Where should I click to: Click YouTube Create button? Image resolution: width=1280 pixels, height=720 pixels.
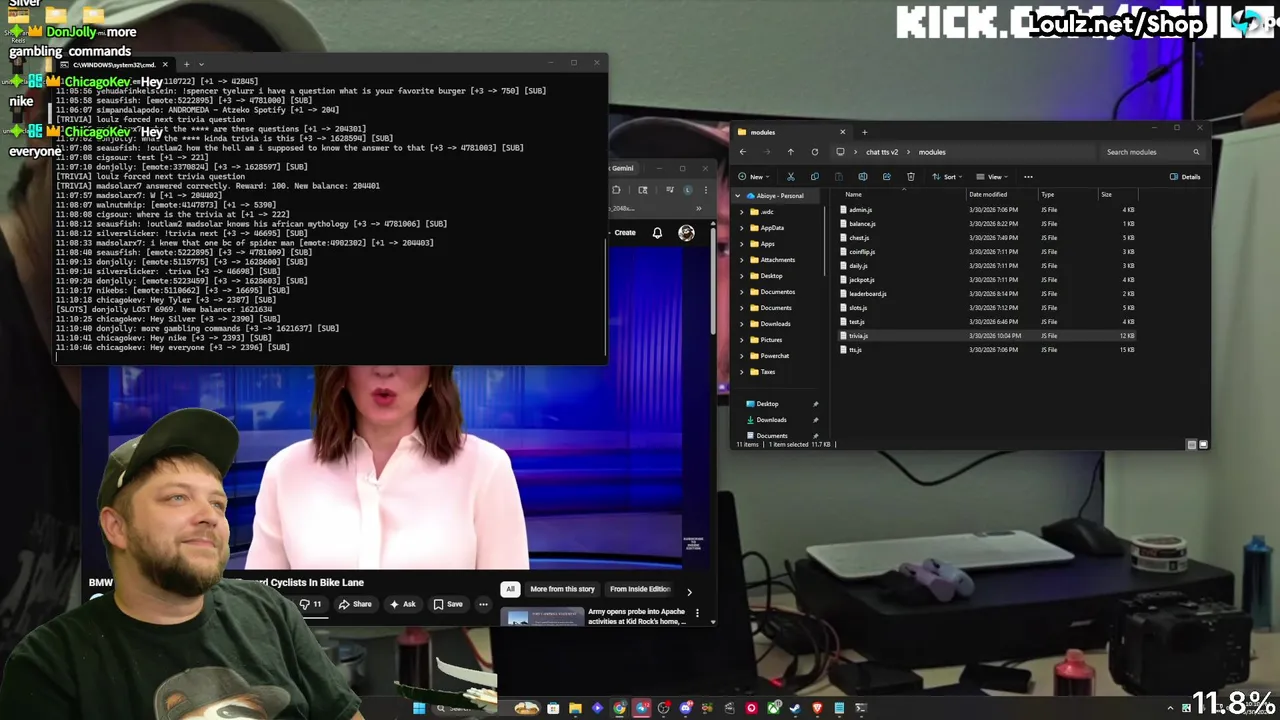tap(625, 233)
